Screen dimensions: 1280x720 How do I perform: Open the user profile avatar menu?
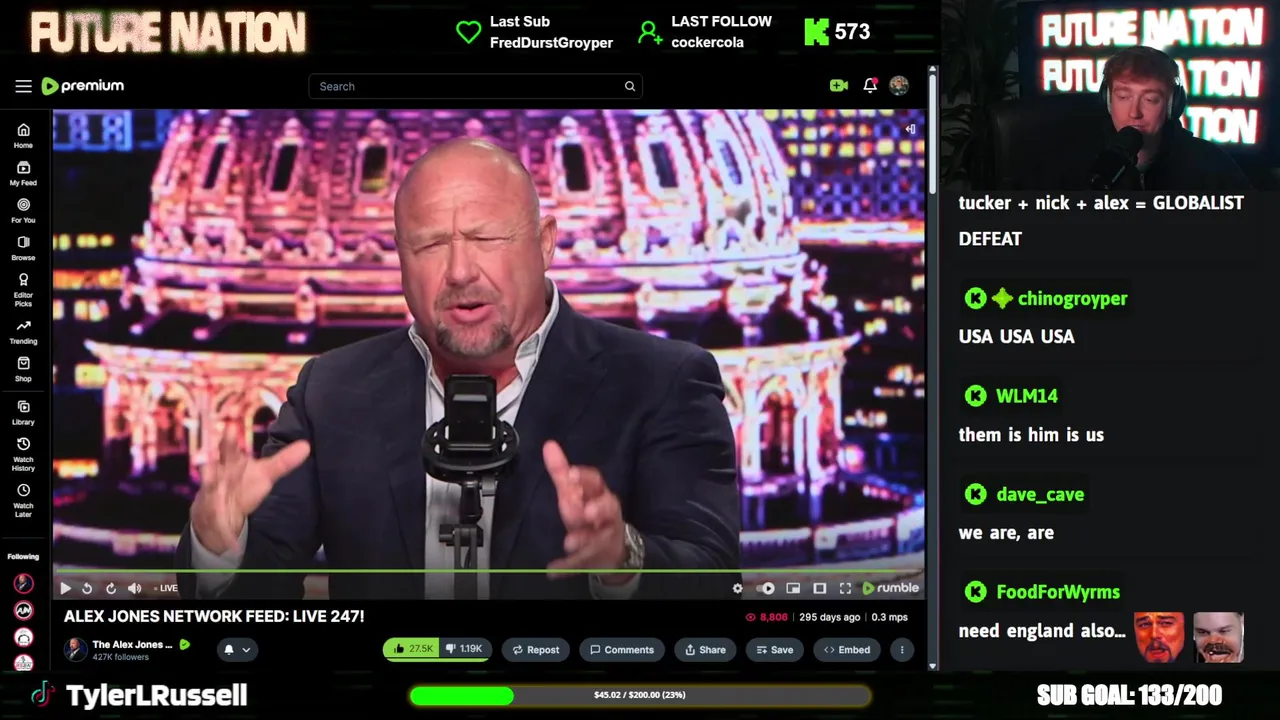click(899, 86)
